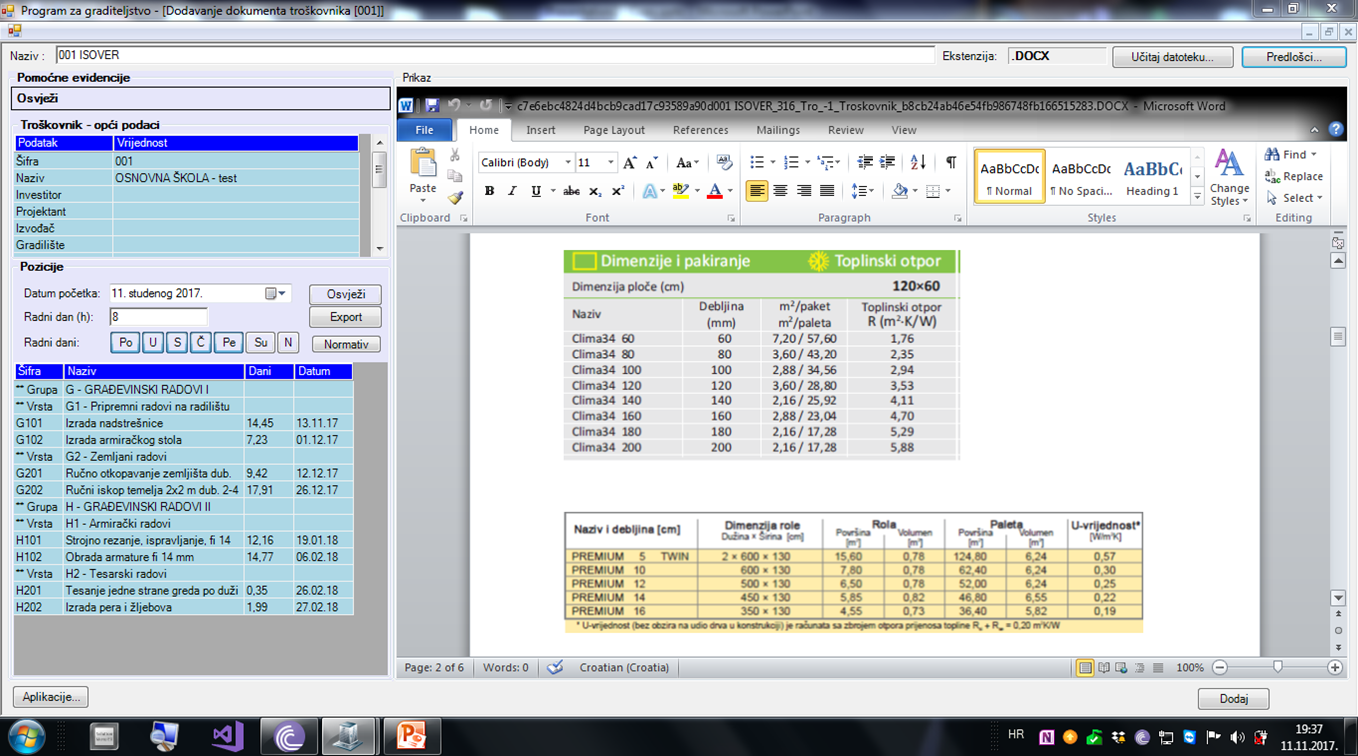This screenshot has width=1358, height=756.
Task: Click the Decrease Indent icon
Action: [865, 162]
